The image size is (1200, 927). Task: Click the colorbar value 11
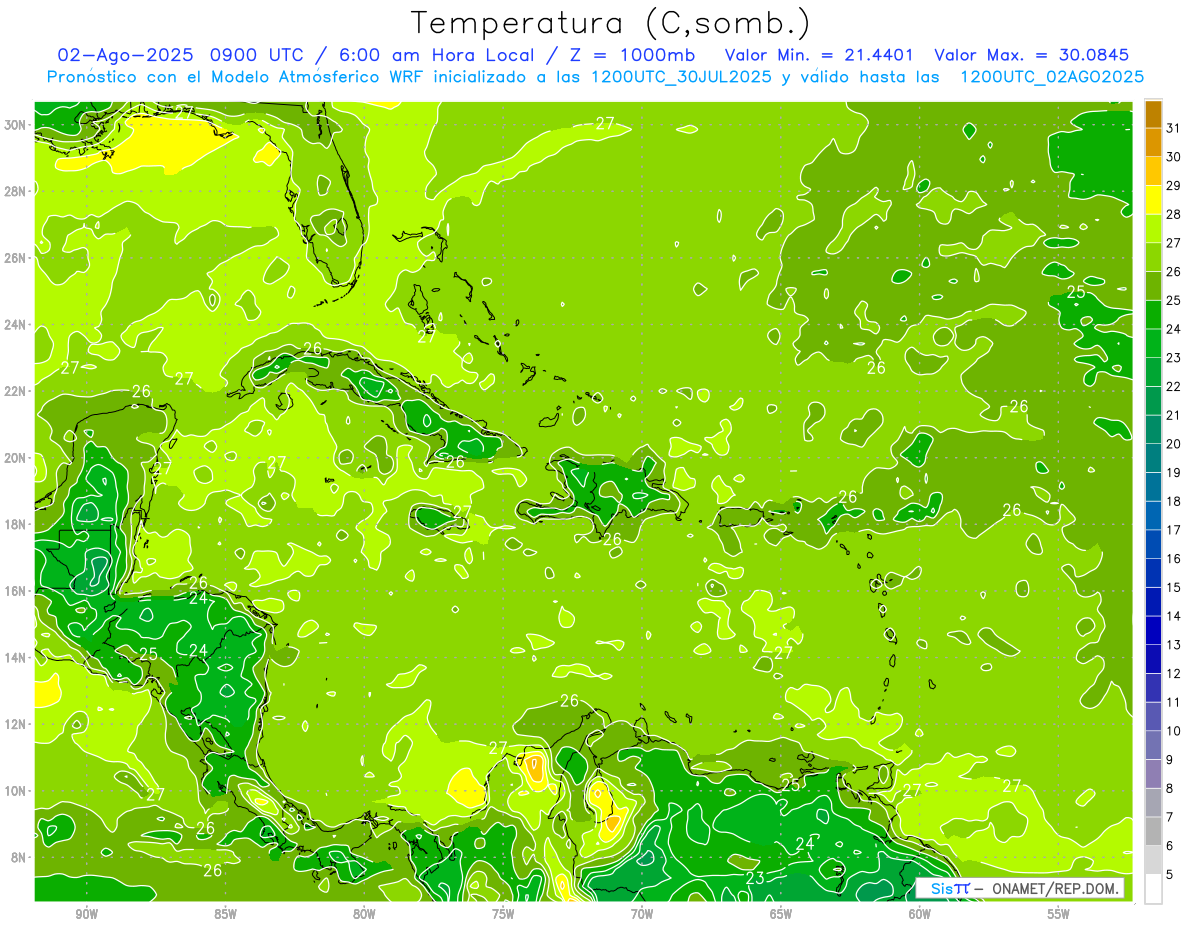pos(1174,702)
